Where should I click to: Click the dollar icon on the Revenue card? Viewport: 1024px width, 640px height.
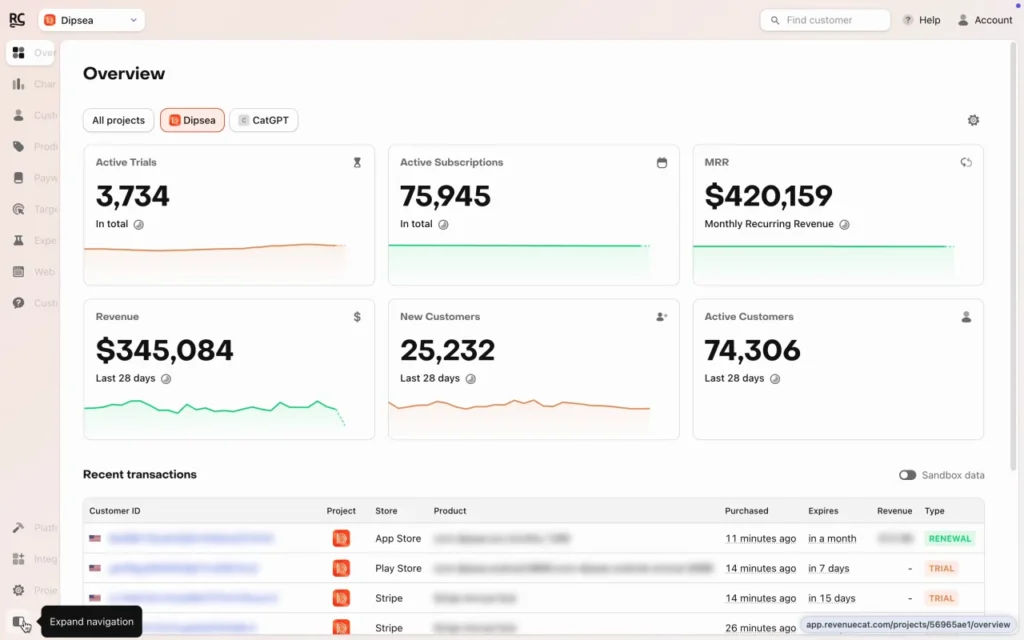pyautogui.click(x=357, y=316)
